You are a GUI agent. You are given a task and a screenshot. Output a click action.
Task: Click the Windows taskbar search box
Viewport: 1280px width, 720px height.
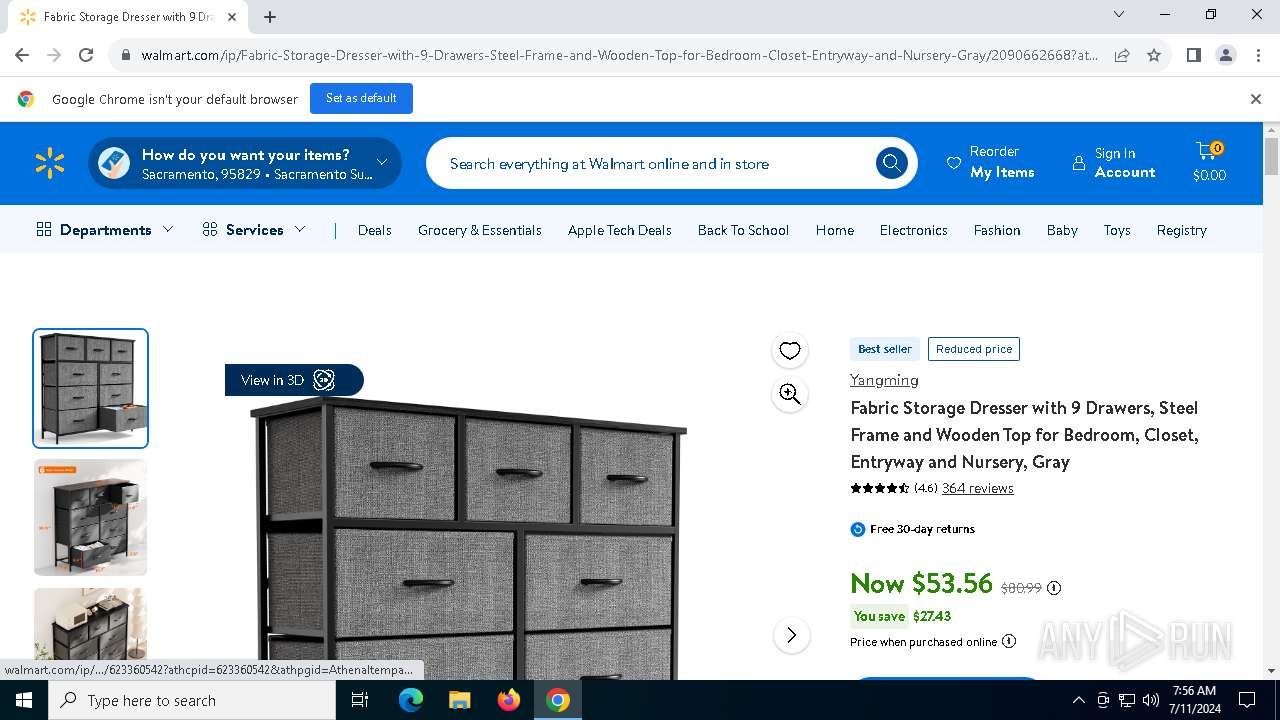(192, 700)
